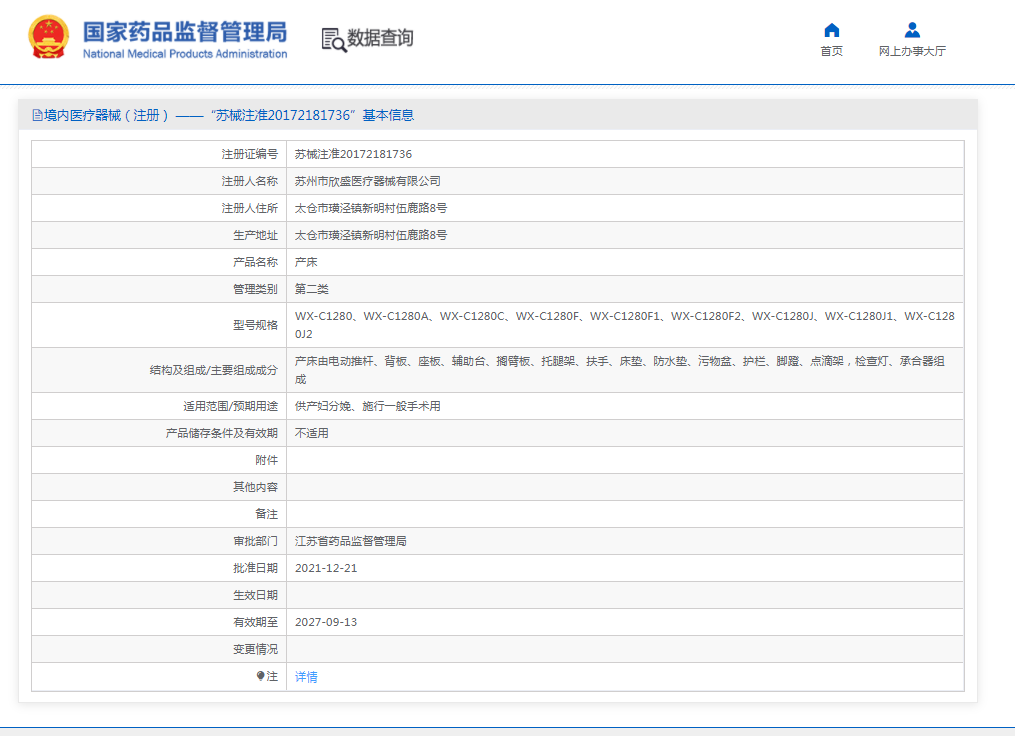The image size is (1015, 736).
Task: Open the 首页 menu label
Action: (x=831, y=51)
